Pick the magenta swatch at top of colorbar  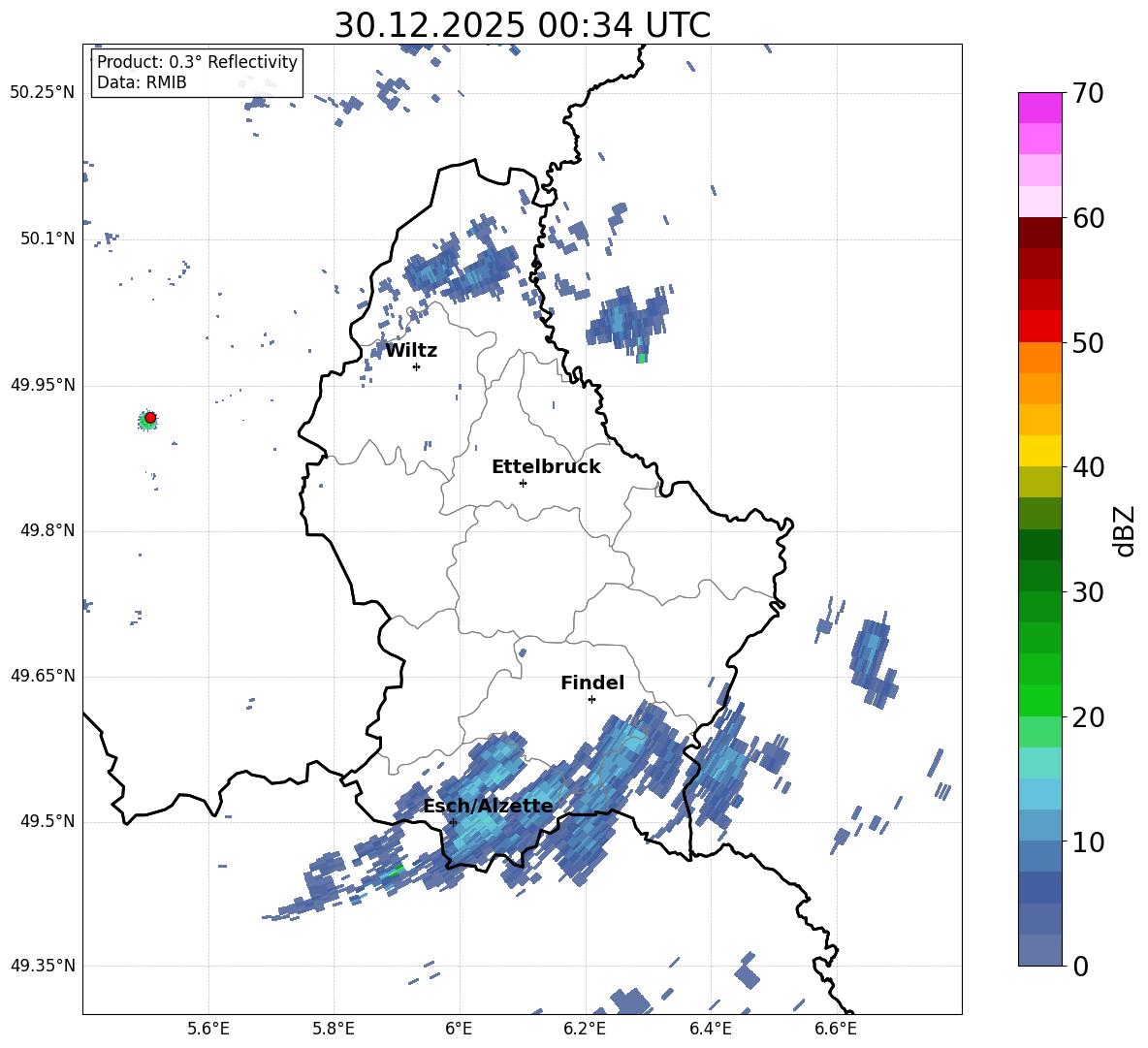tap(1040, 108)
